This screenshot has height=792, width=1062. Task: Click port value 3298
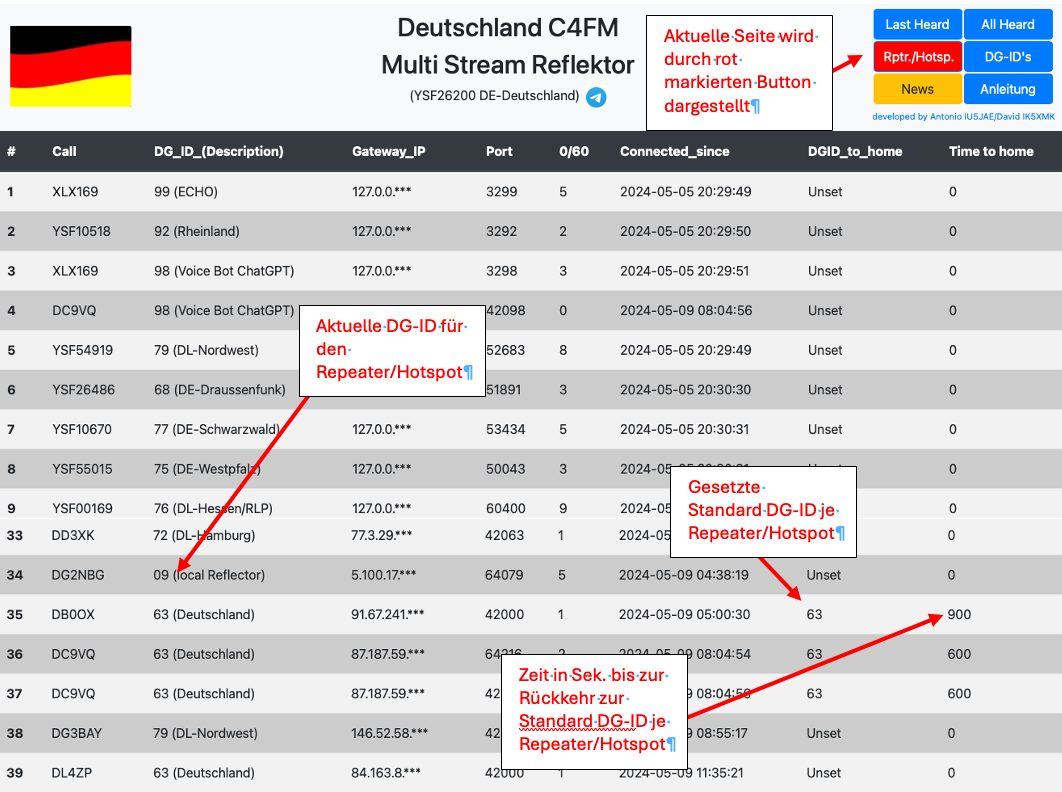point(501,271)
